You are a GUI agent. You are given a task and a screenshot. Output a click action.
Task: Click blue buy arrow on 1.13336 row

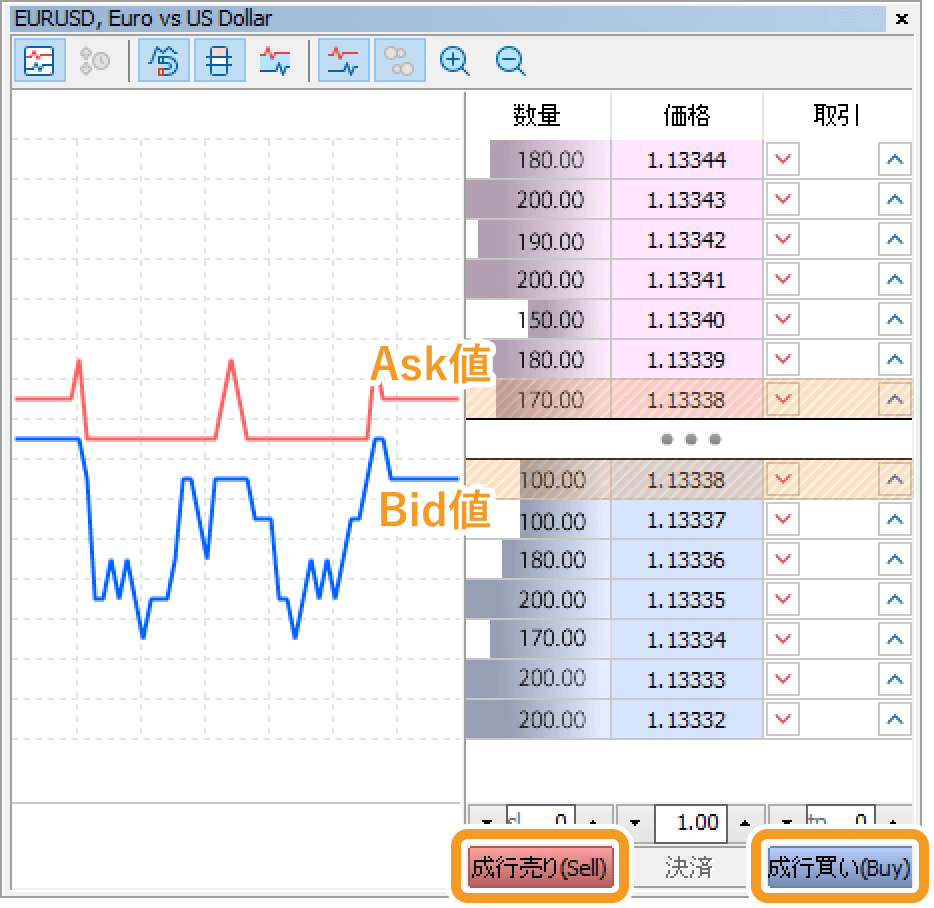[895, 559]
